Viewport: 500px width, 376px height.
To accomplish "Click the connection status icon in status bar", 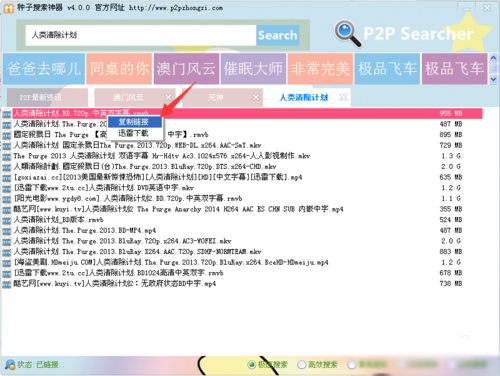I will pos(10,365).
